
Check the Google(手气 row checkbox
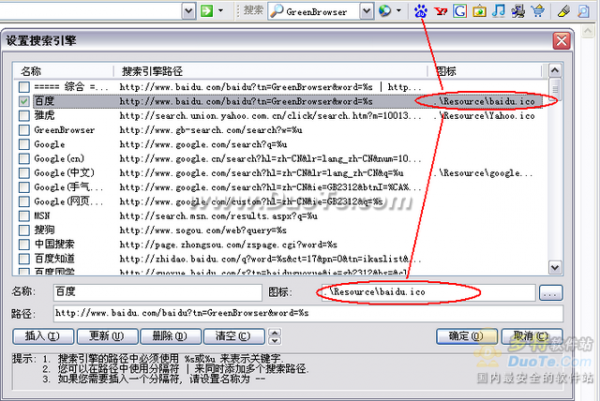24,187
